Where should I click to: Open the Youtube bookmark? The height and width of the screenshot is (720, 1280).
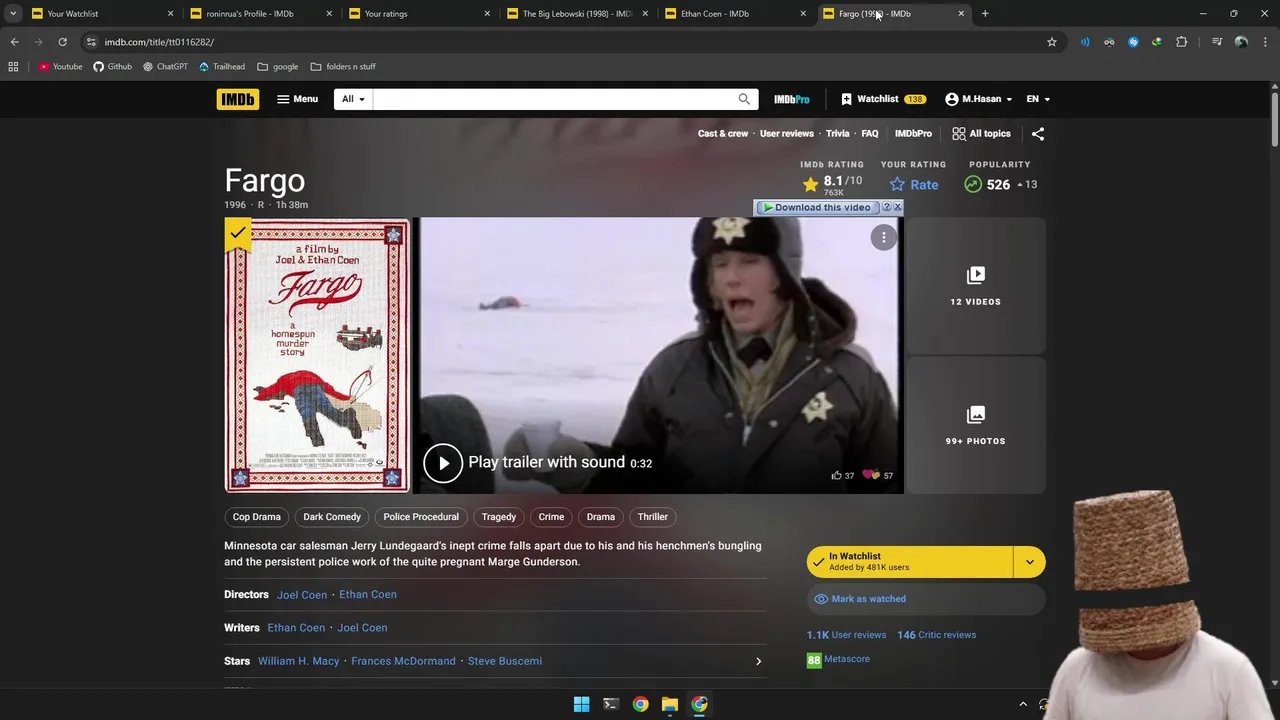point(60,67)
